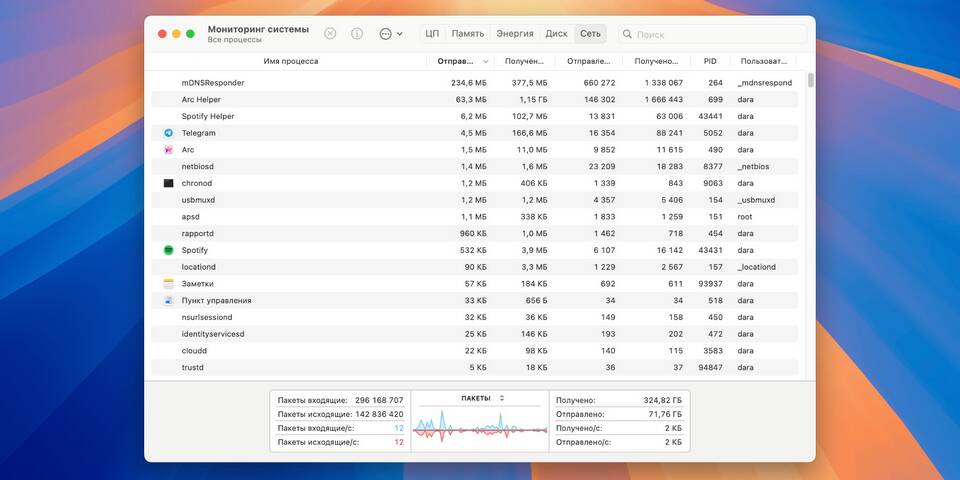960x480 pixels.
Task: Switch to the Энергия tab
Action: 515,34
